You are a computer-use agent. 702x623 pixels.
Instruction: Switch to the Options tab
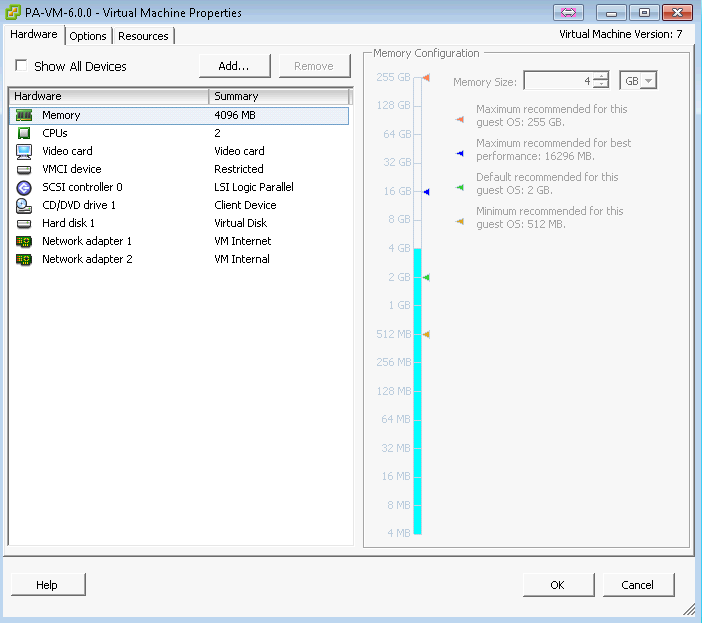click(x=88, y=36)
